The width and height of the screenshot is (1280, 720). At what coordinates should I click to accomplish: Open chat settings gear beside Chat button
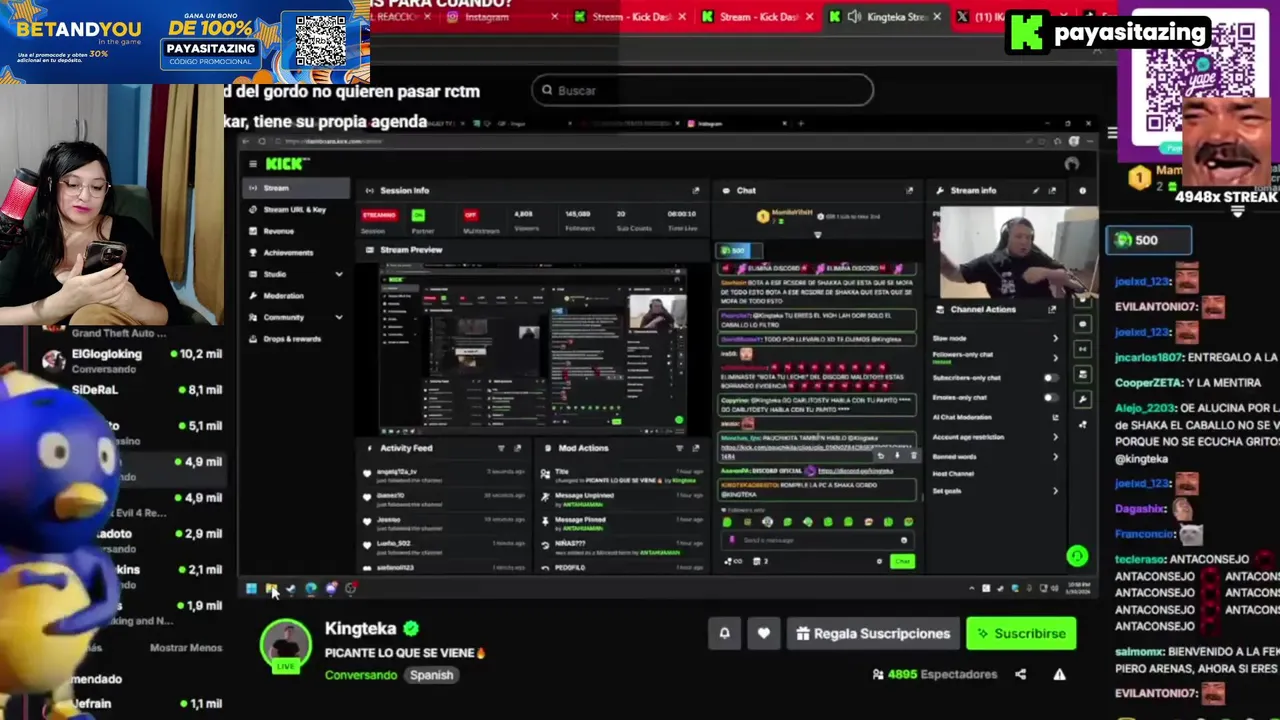point(880,561)
